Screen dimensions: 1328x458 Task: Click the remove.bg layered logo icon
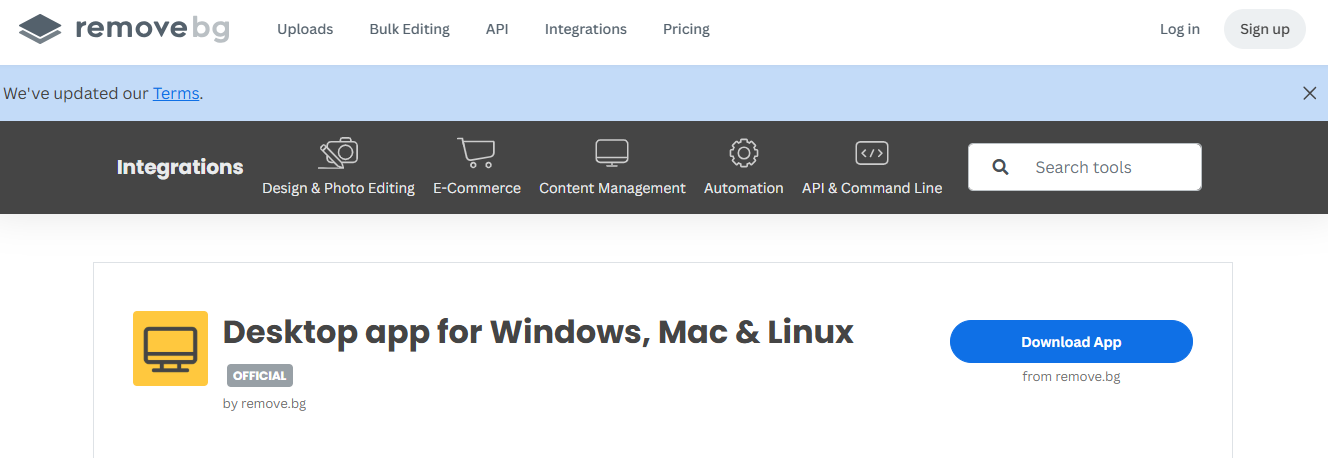40,29
